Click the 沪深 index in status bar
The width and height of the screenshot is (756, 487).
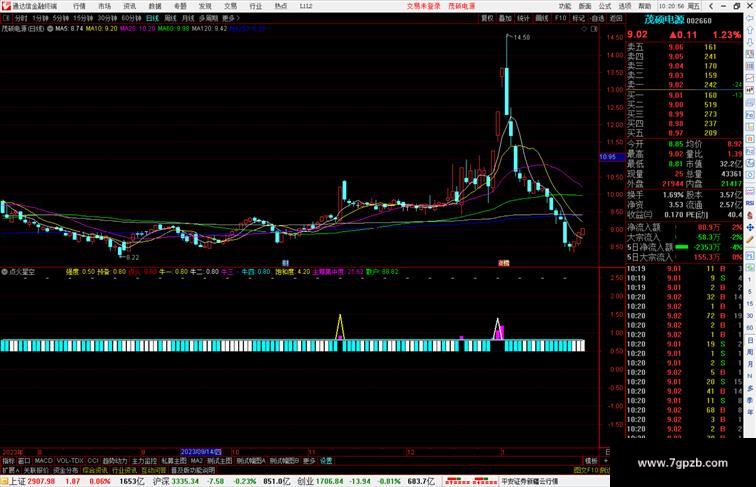click(161, 481)
